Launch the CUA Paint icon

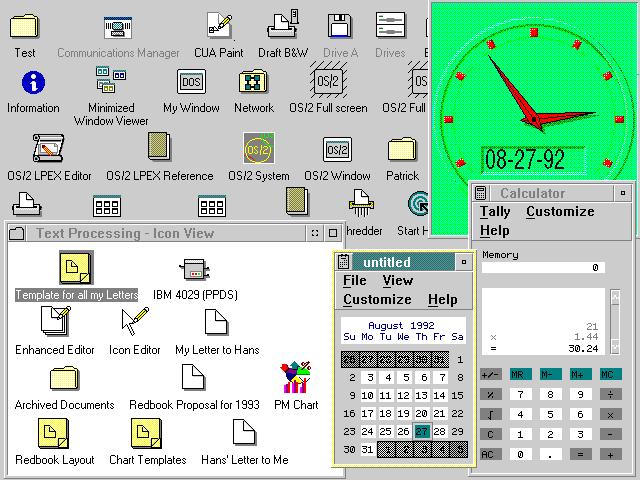coord(219,25)
